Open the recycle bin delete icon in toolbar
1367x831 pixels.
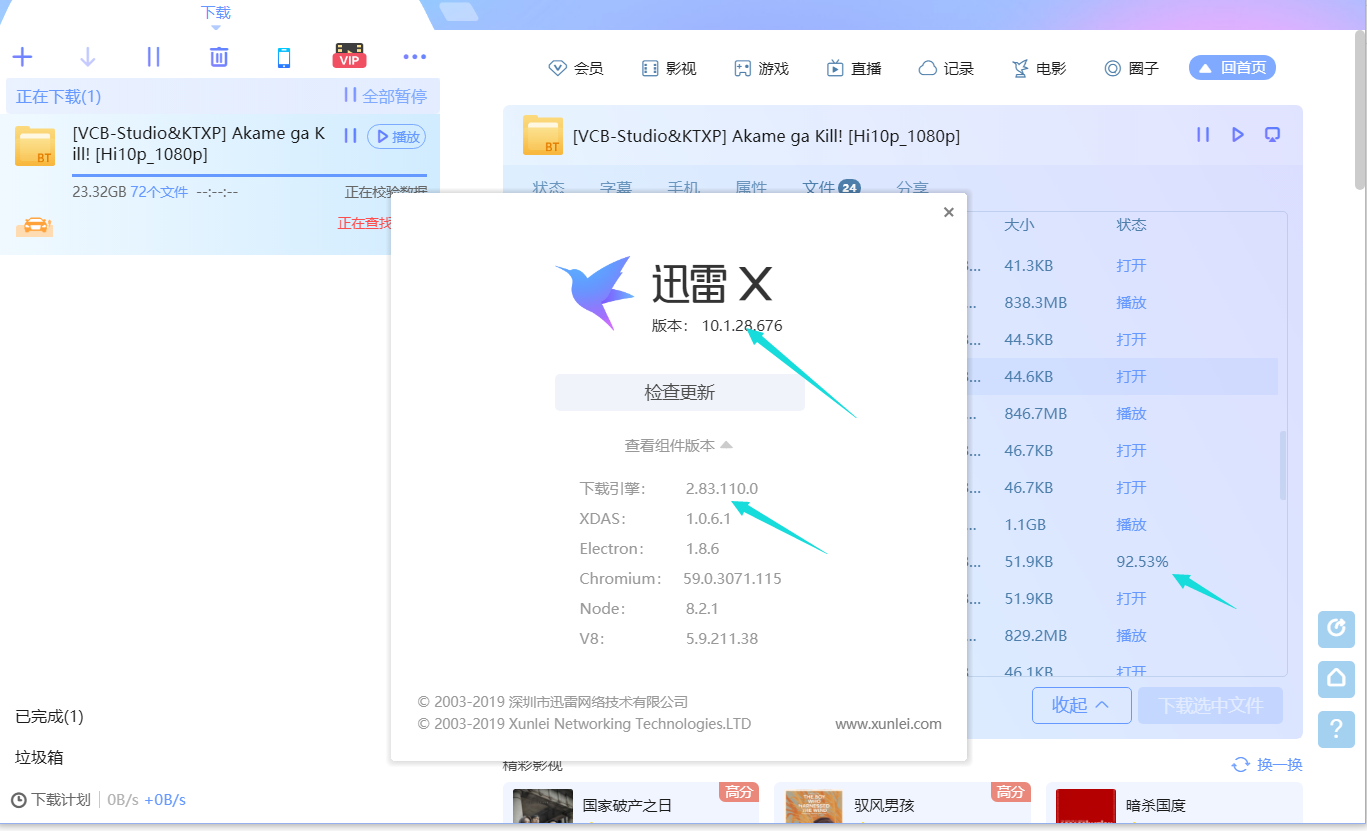(219, 57)
